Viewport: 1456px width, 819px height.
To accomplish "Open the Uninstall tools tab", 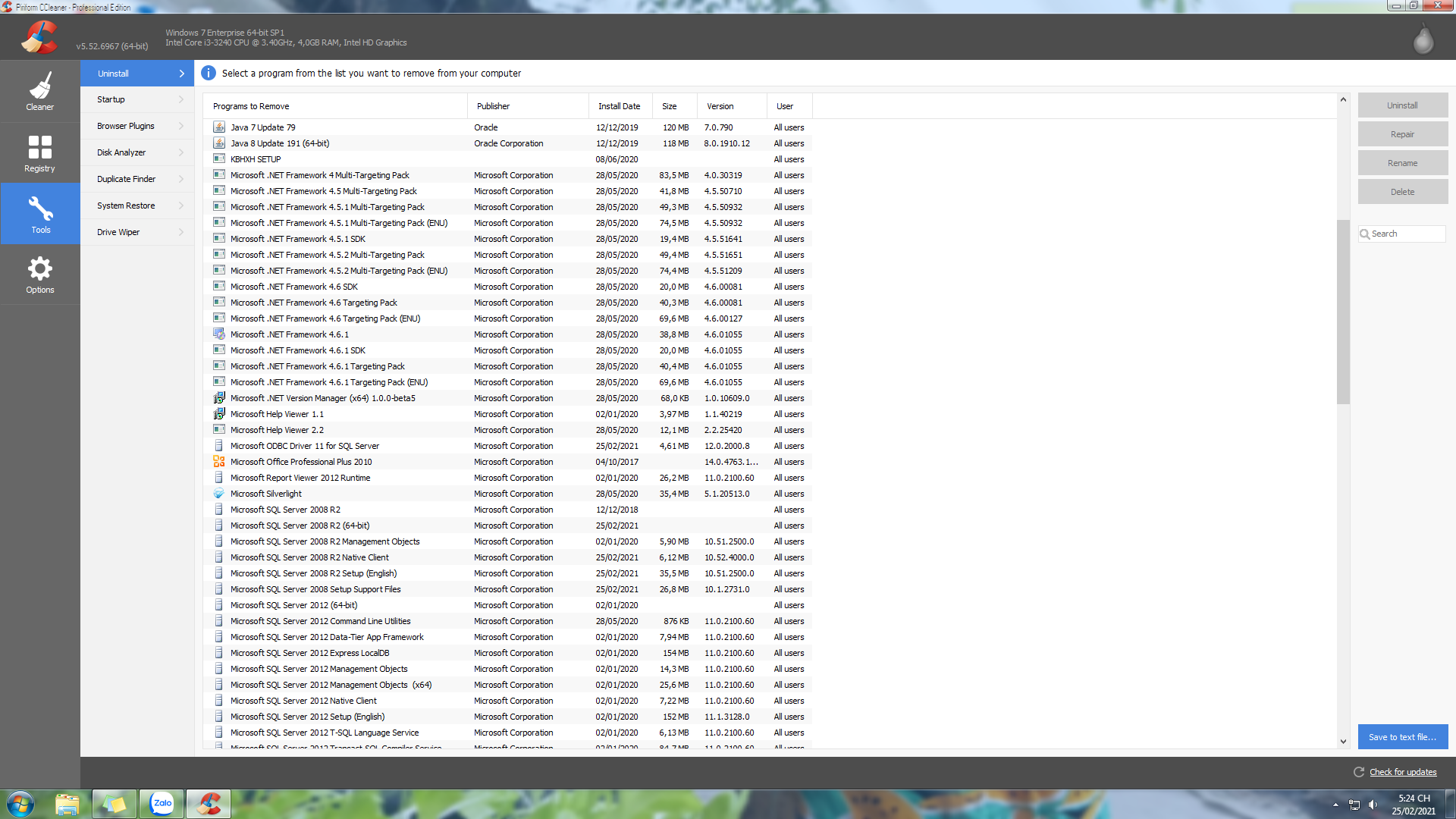I will point(137,74).
